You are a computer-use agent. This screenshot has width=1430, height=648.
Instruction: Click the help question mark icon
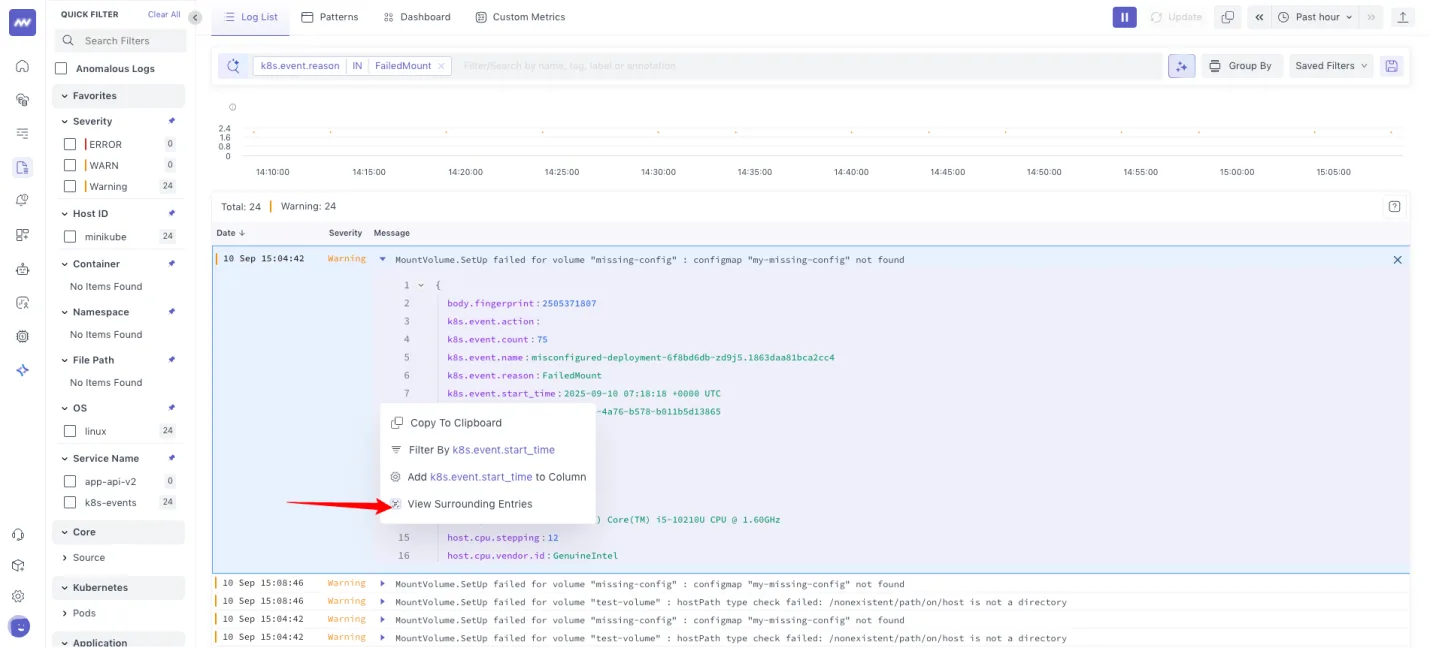pyautogui.click(x=1394, y=207)
